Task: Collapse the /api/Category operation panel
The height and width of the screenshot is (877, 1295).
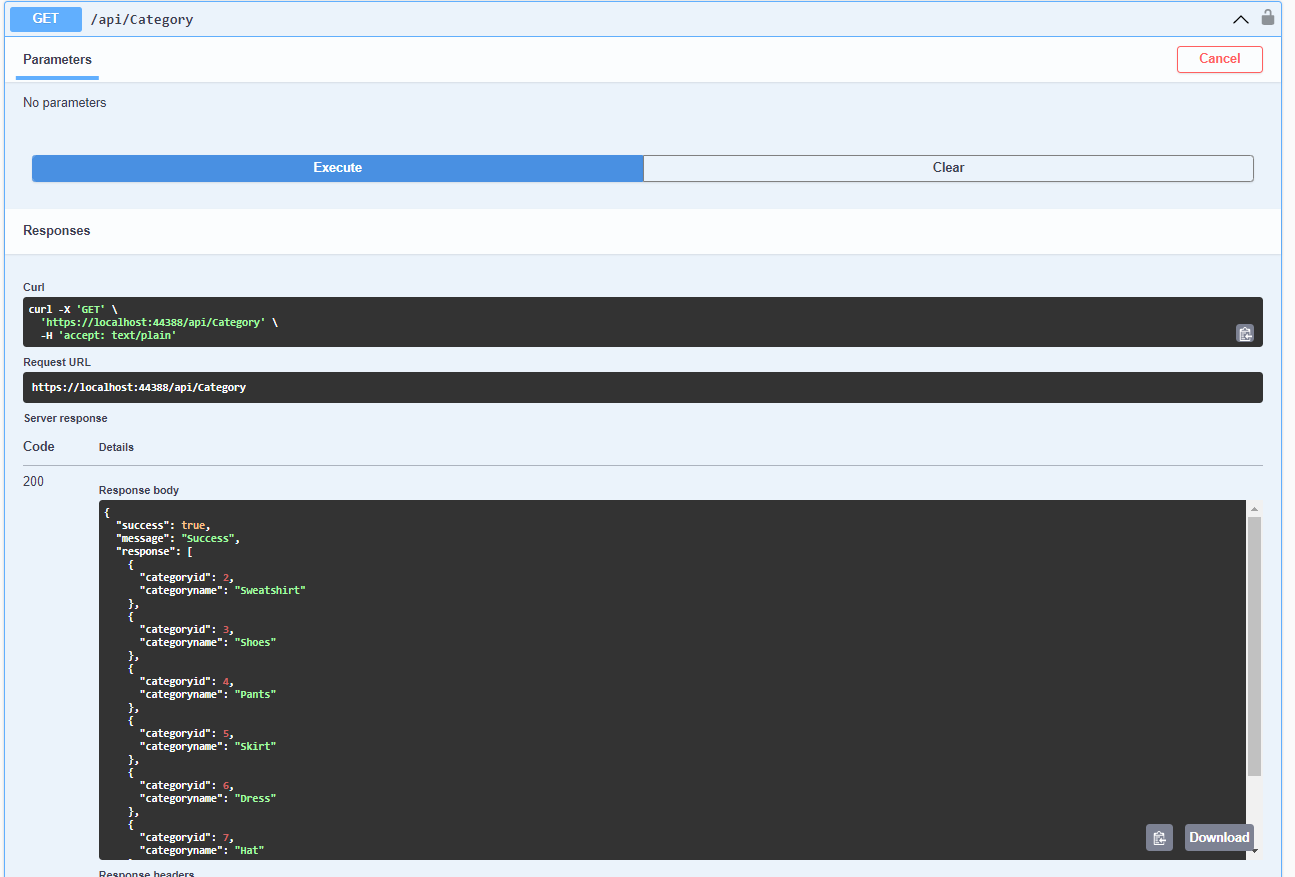Action: 1240,19
